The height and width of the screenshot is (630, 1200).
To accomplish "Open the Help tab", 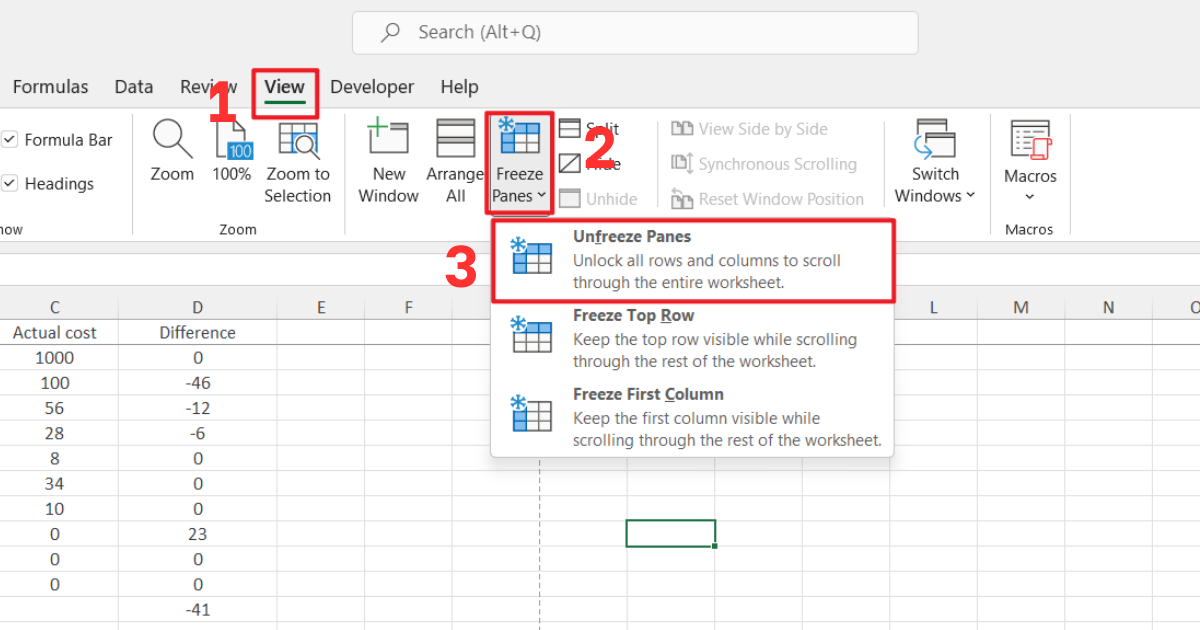I will (459, 87).
